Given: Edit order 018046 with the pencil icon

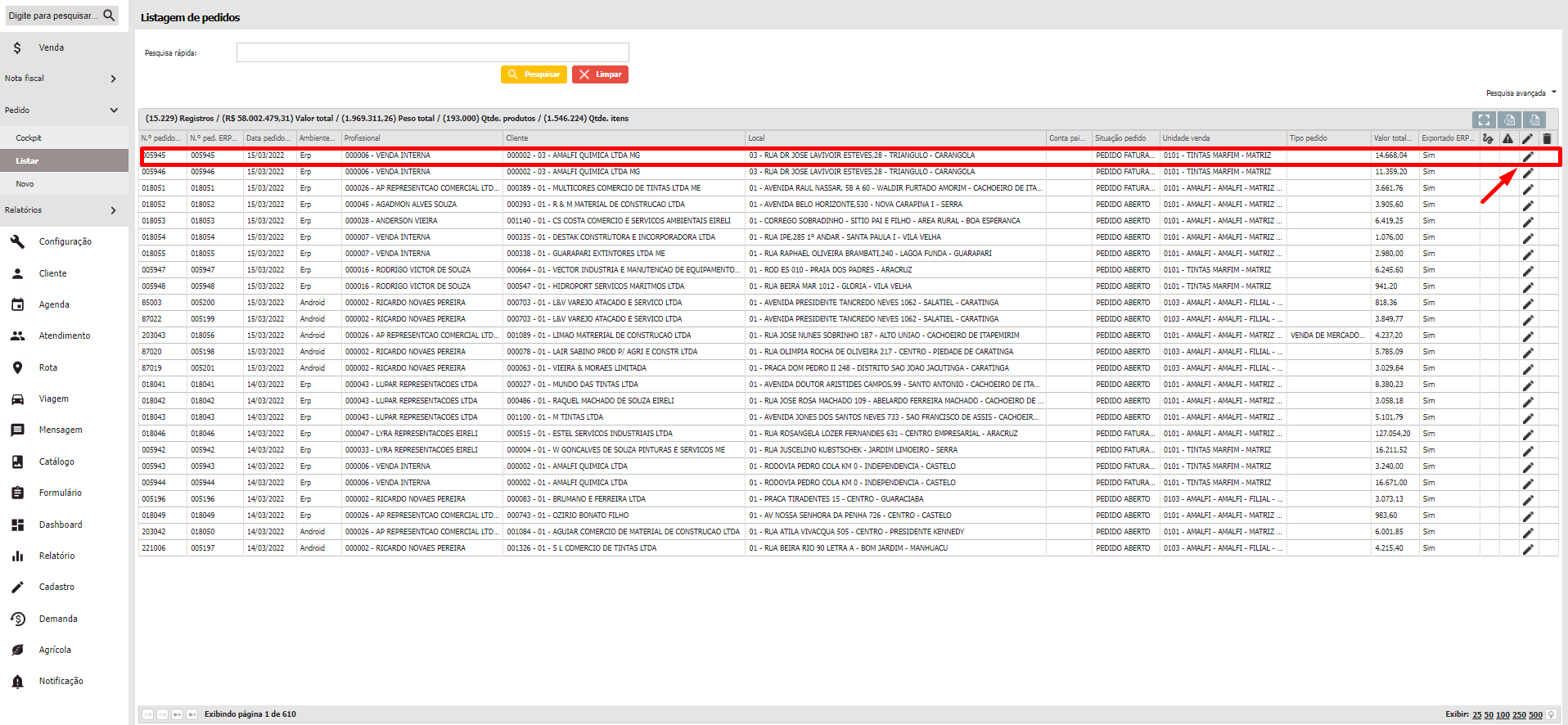Looking at the screenshot, I should click(x=1528, y=435).
